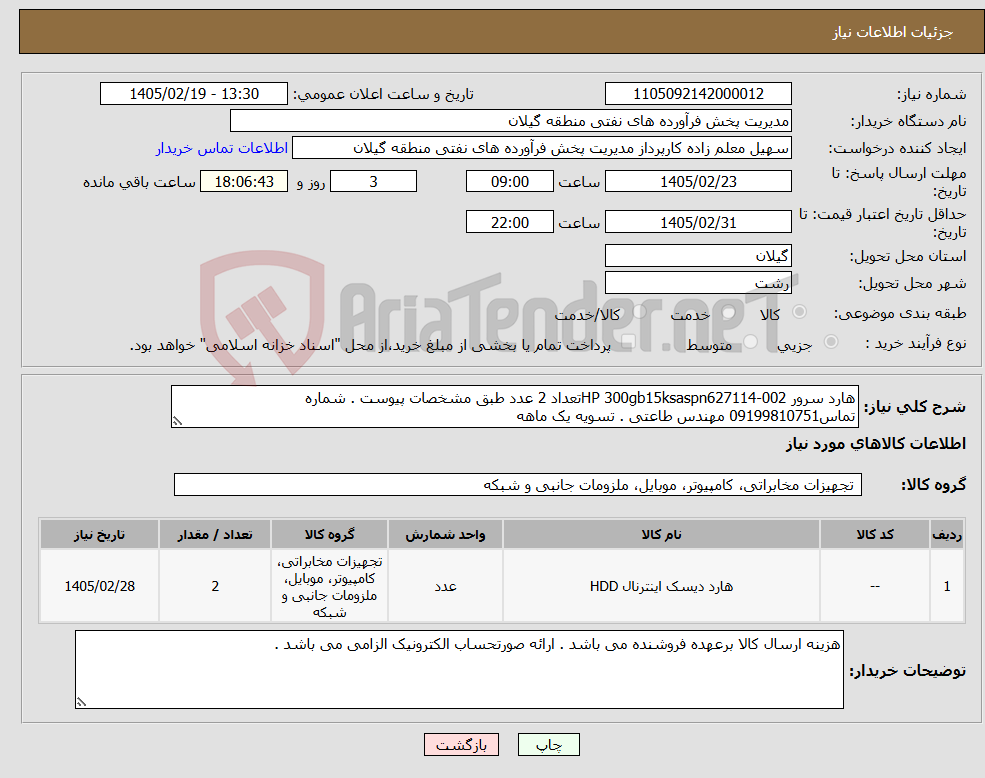Click the cell هارد دیسک اینترنال HDD

click(661, 586)
